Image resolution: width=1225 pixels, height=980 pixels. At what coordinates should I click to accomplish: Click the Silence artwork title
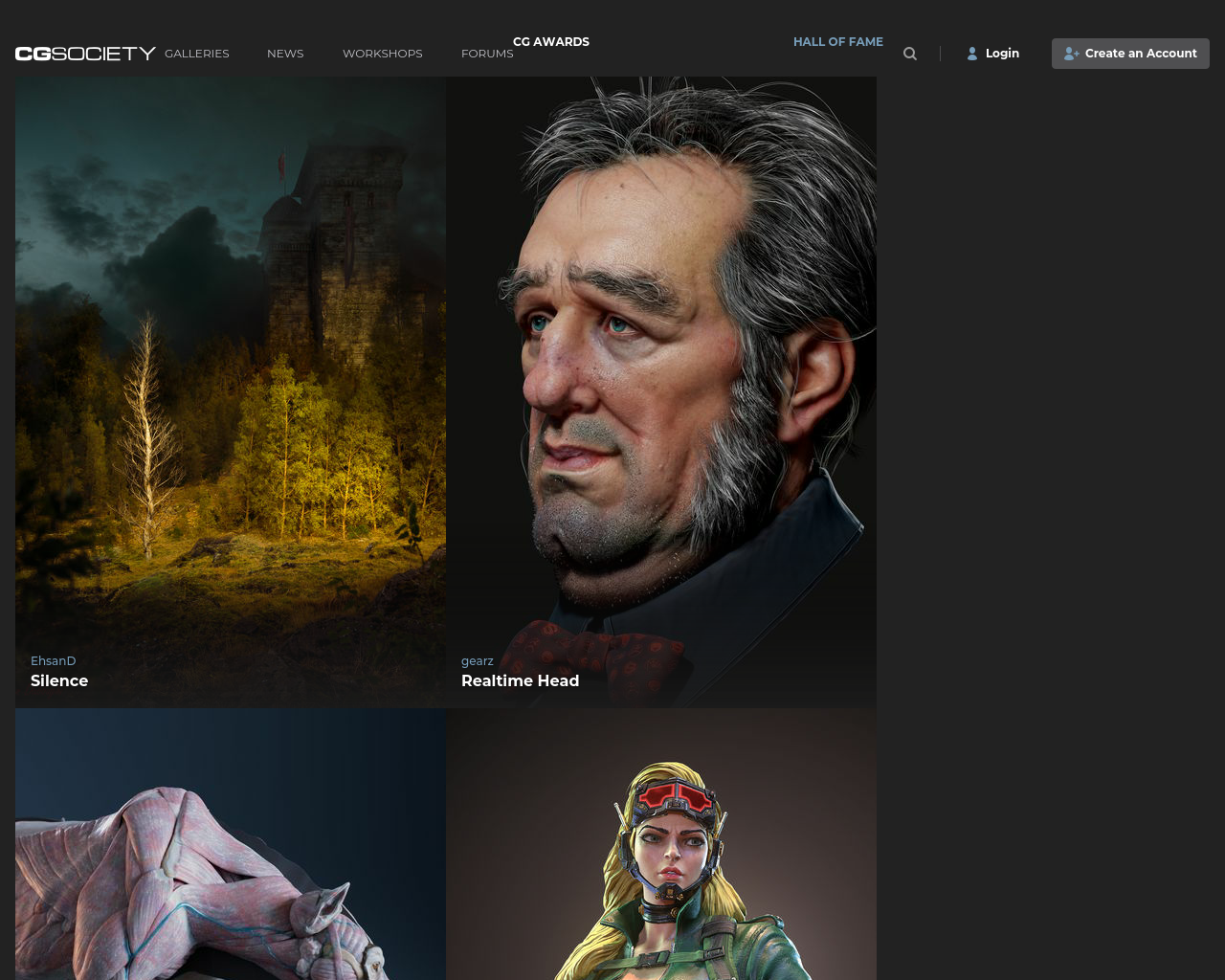click(x=59, y=680)
